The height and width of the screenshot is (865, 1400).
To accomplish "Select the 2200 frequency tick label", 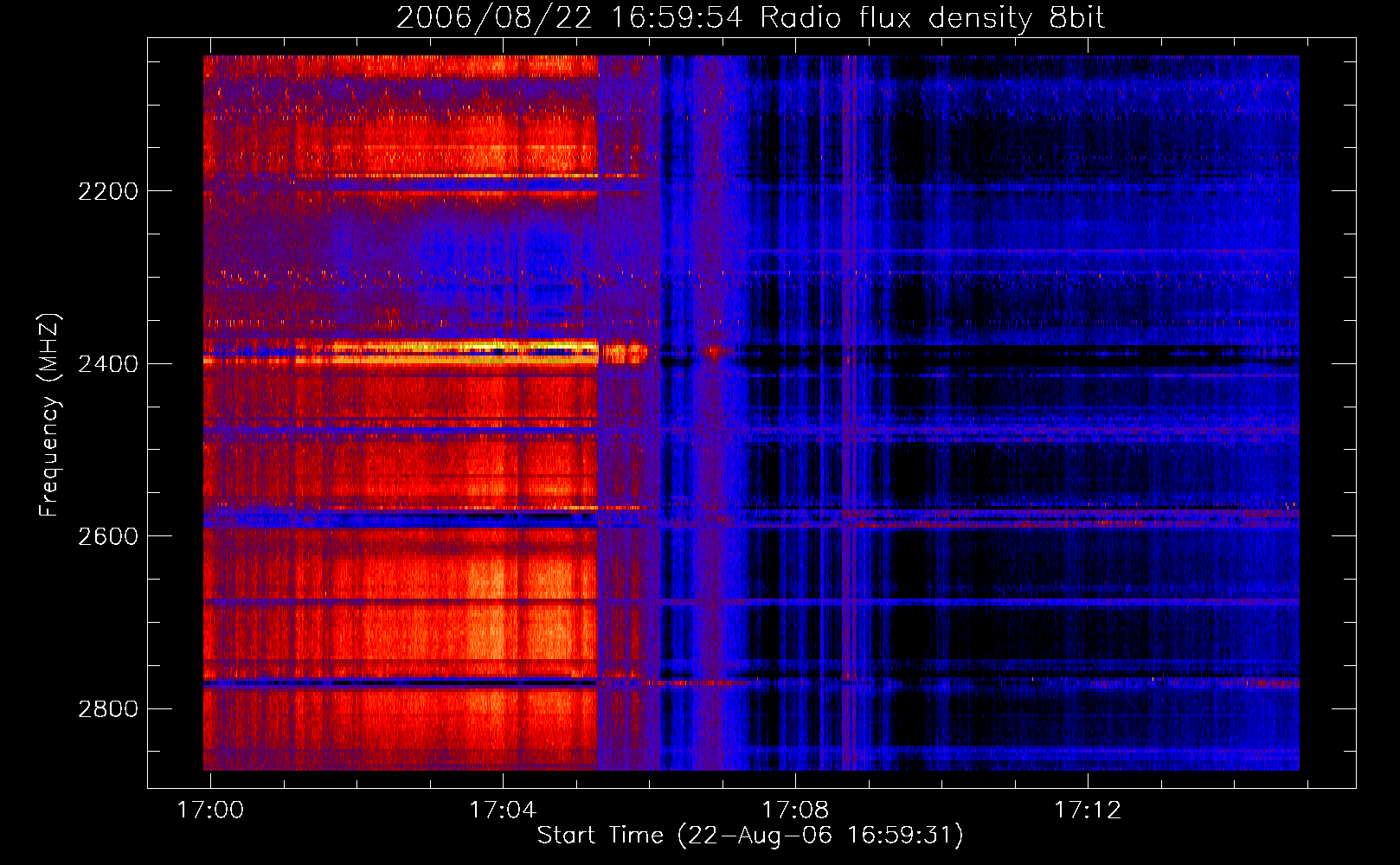I will [108, 191].
